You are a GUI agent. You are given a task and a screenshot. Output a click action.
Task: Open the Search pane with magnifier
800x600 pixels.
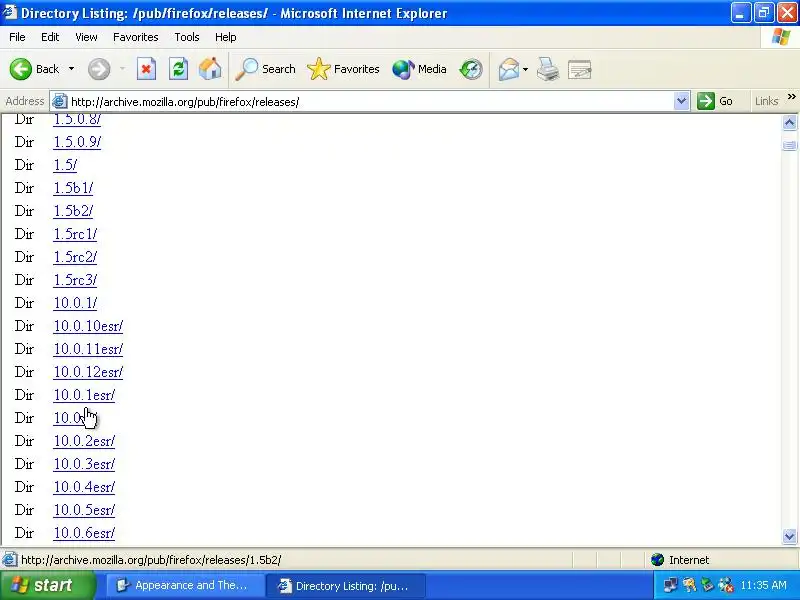[x=265, y=69]
